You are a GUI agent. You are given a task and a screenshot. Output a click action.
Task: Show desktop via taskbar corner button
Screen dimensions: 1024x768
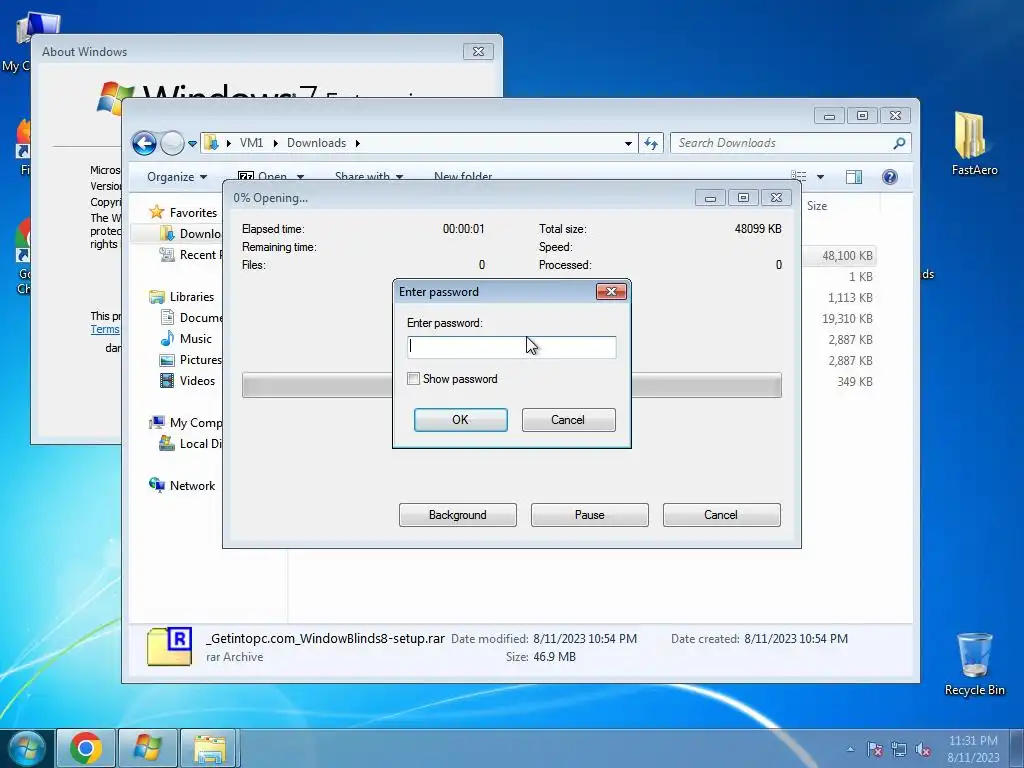click(x=1017, y=748)
